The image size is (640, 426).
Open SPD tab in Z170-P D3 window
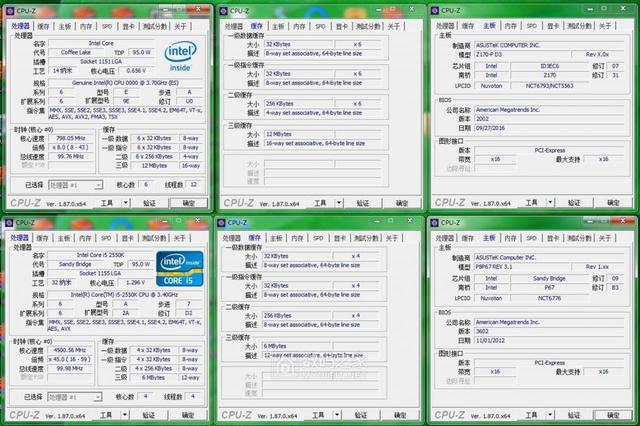tap(531, 26)
